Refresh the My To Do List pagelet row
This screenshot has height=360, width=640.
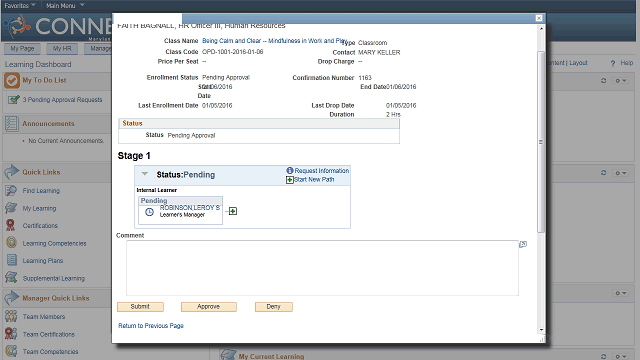point(604,81)
